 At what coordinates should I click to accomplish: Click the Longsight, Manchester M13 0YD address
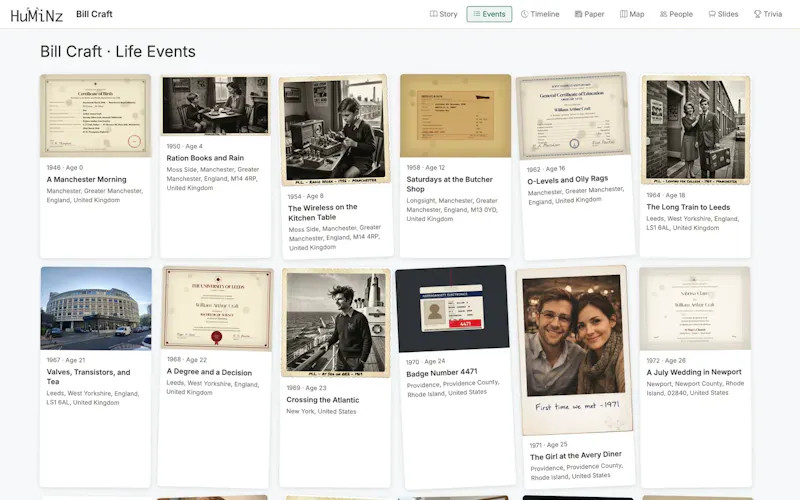[x=452, y=210]
